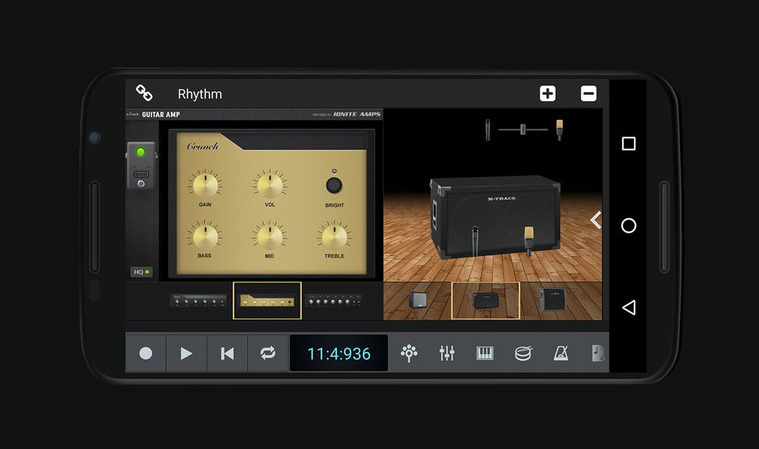
Task: Click the 11:4:936 time display
Action: [339, 354]
